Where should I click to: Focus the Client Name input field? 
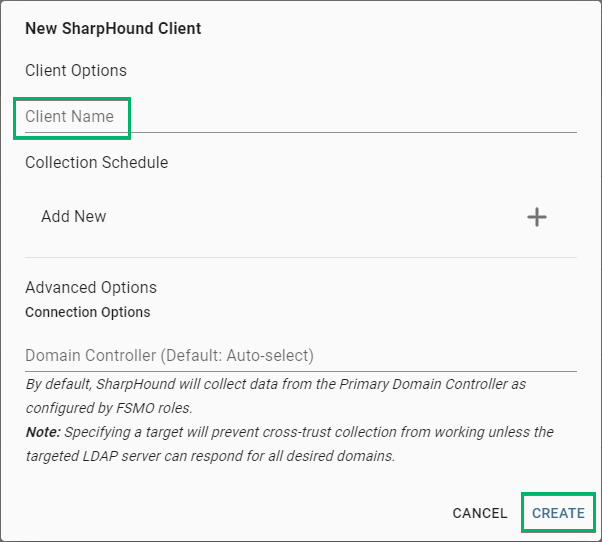tap(300, 117)
